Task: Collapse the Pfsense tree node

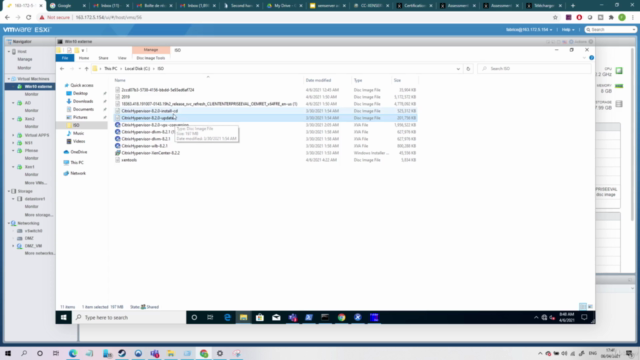Action: coord(13,151)
